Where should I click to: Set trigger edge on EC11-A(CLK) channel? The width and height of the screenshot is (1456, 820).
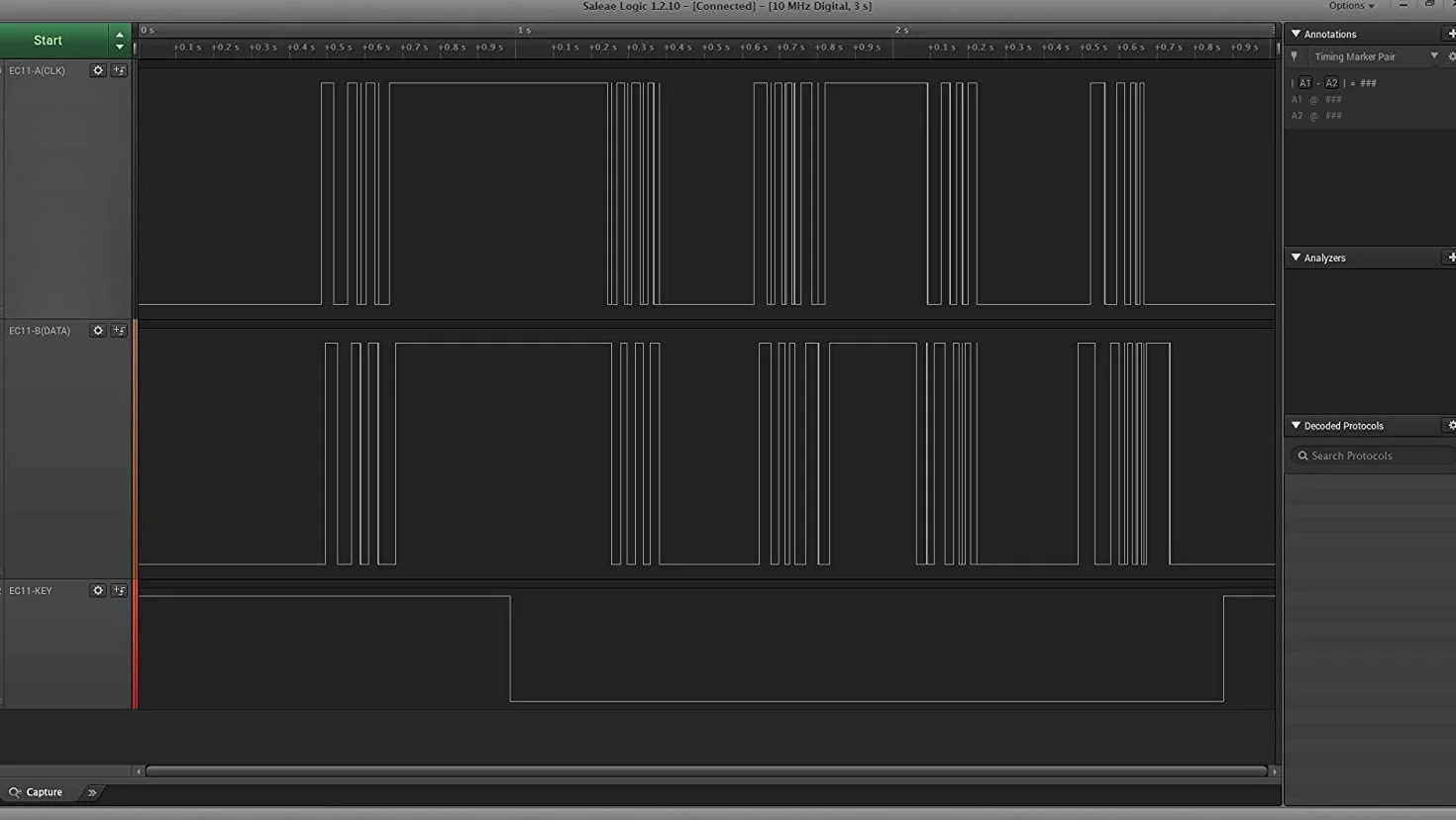click(x=119, y=70)
